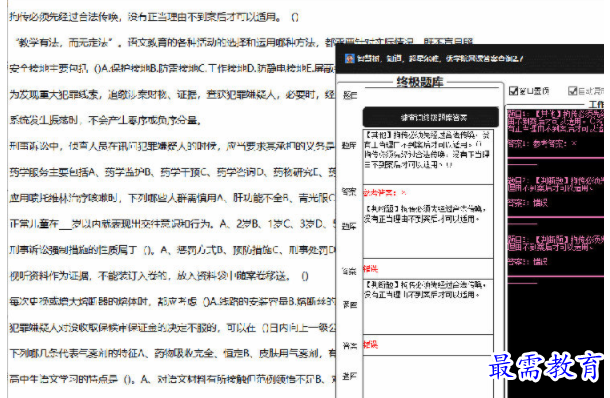
Task: Click 答案1: 参考答案: × in the black log
Action: 542,144
